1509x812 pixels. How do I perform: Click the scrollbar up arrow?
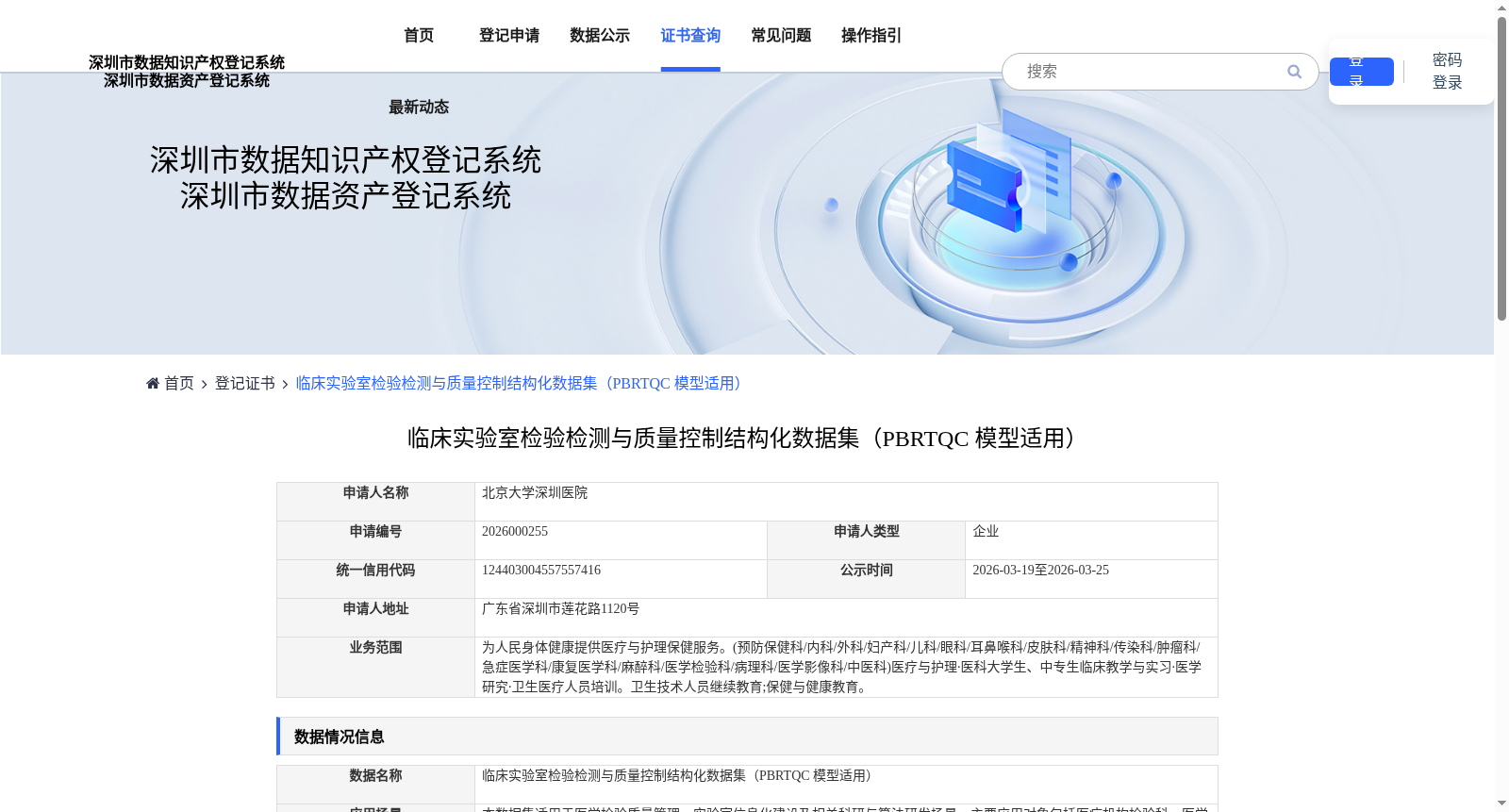pos(1501,8)
